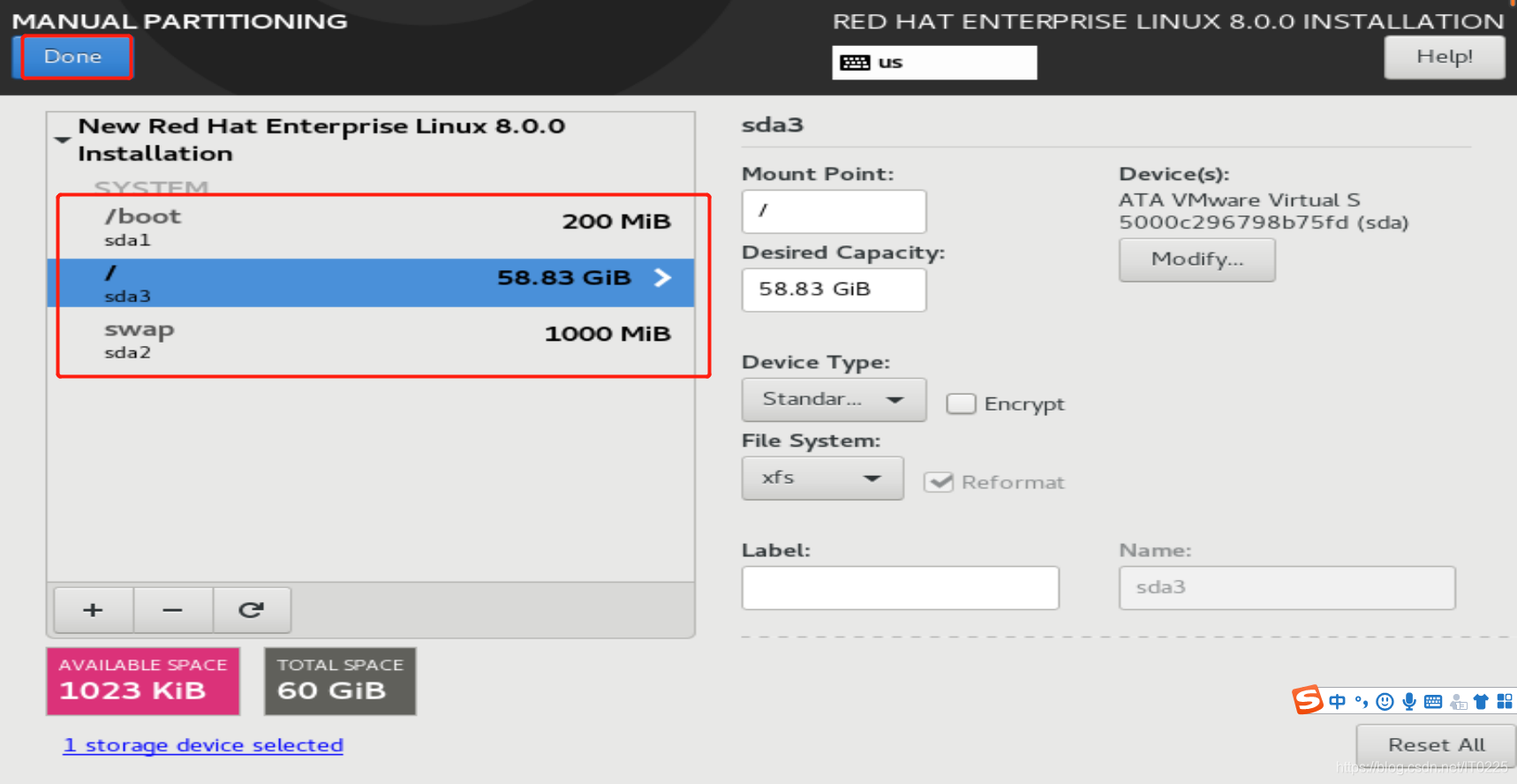Viewport: 1517px width, 784px height.
Task: Click the Label input field
Action: click(x=900, y=588)
